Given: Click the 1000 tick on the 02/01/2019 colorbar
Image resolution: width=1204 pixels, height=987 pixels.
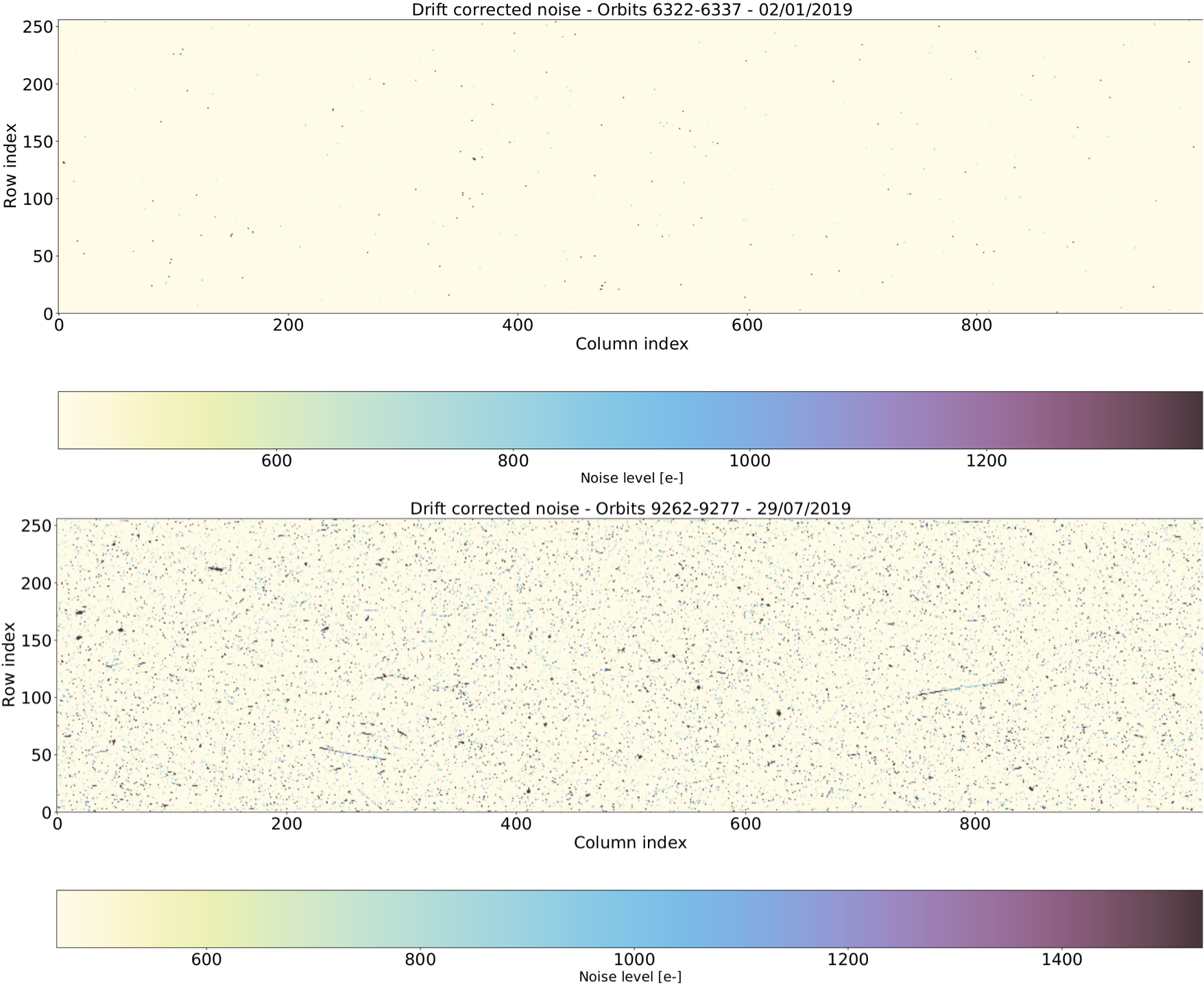Looking at the screenshot, I should 749,461.
